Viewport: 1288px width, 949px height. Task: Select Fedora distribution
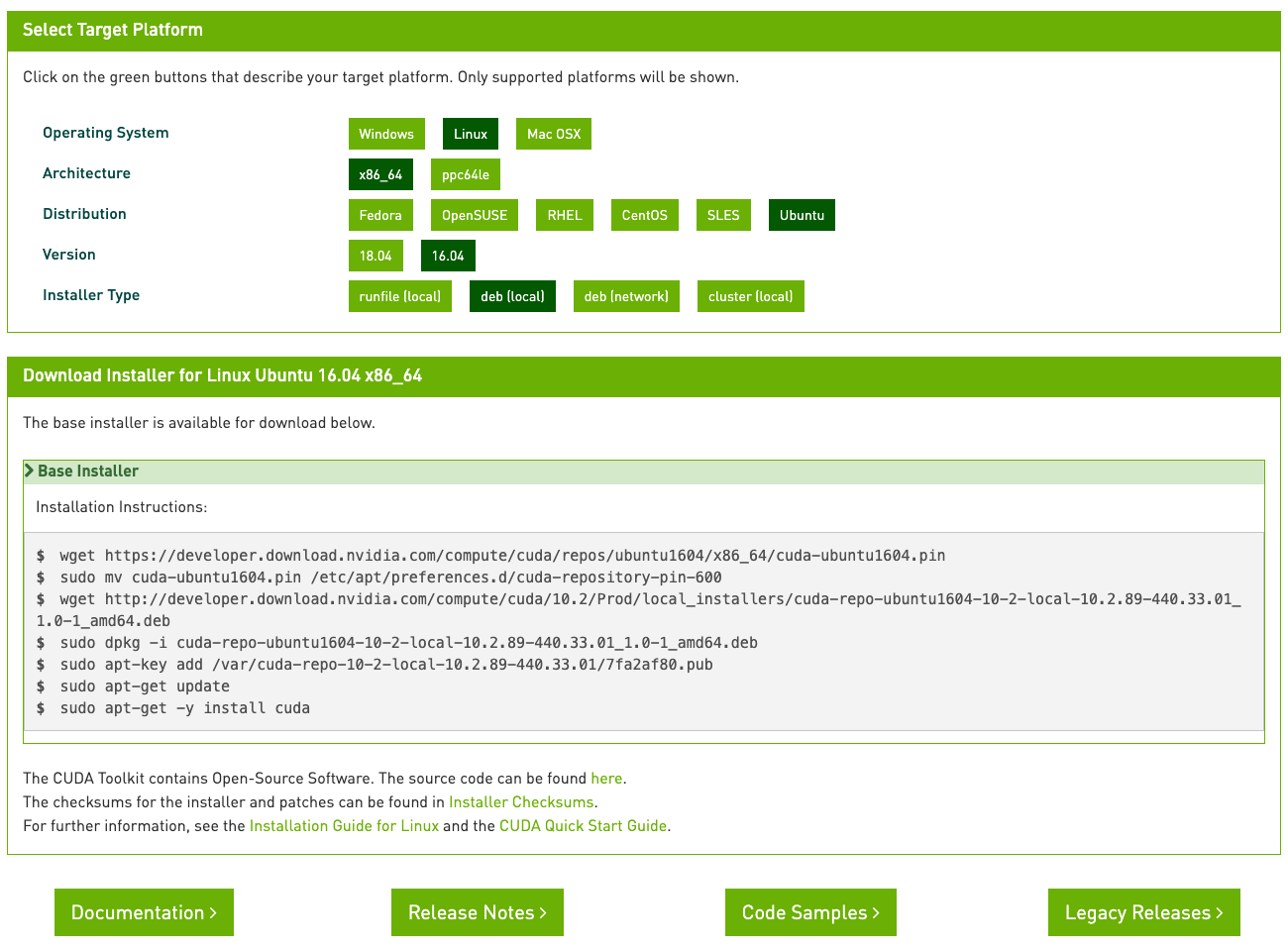pos(380,215)
